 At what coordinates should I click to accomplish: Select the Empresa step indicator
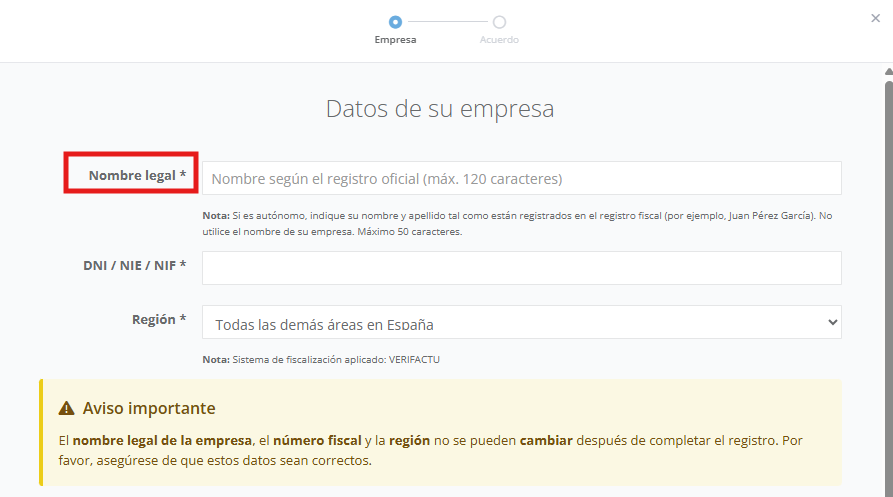click(395, 22)
